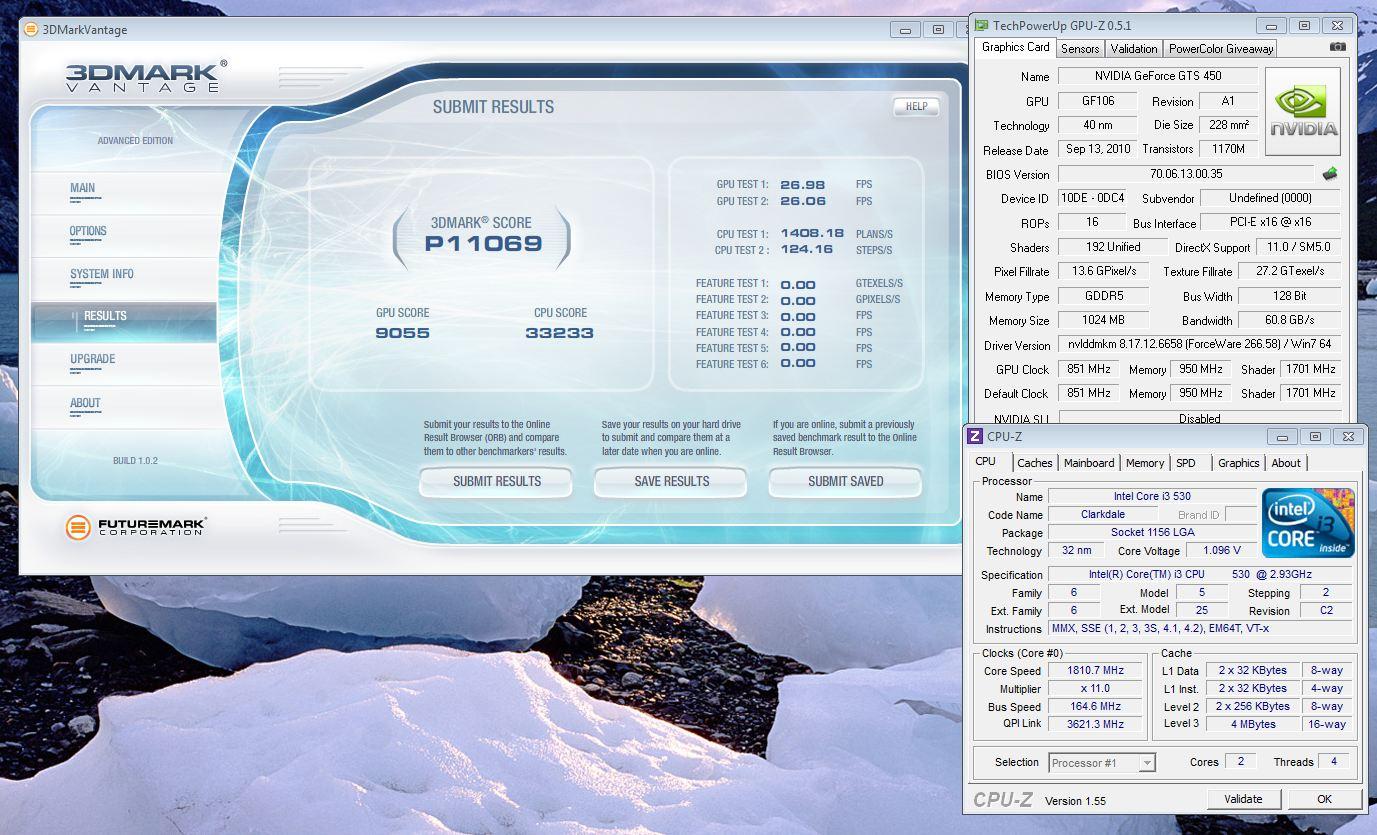Switch to the Caches tab in CPU-Z

[x=1035, y=463]
